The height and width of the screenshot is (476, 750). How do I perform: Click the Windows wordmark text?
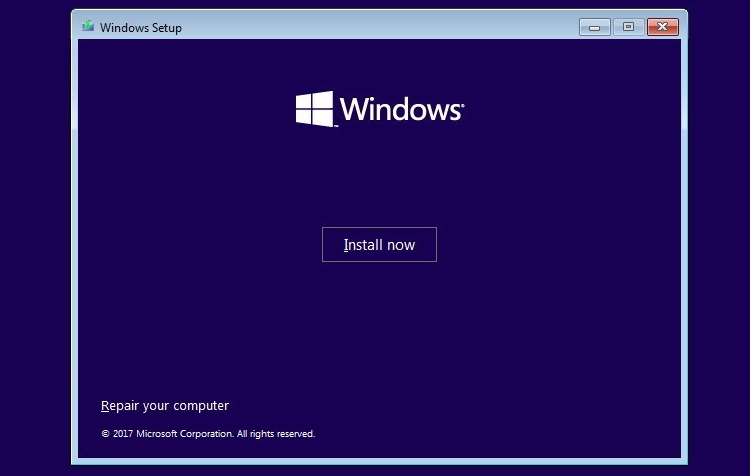pyautogui.click(x=400, y=109)
